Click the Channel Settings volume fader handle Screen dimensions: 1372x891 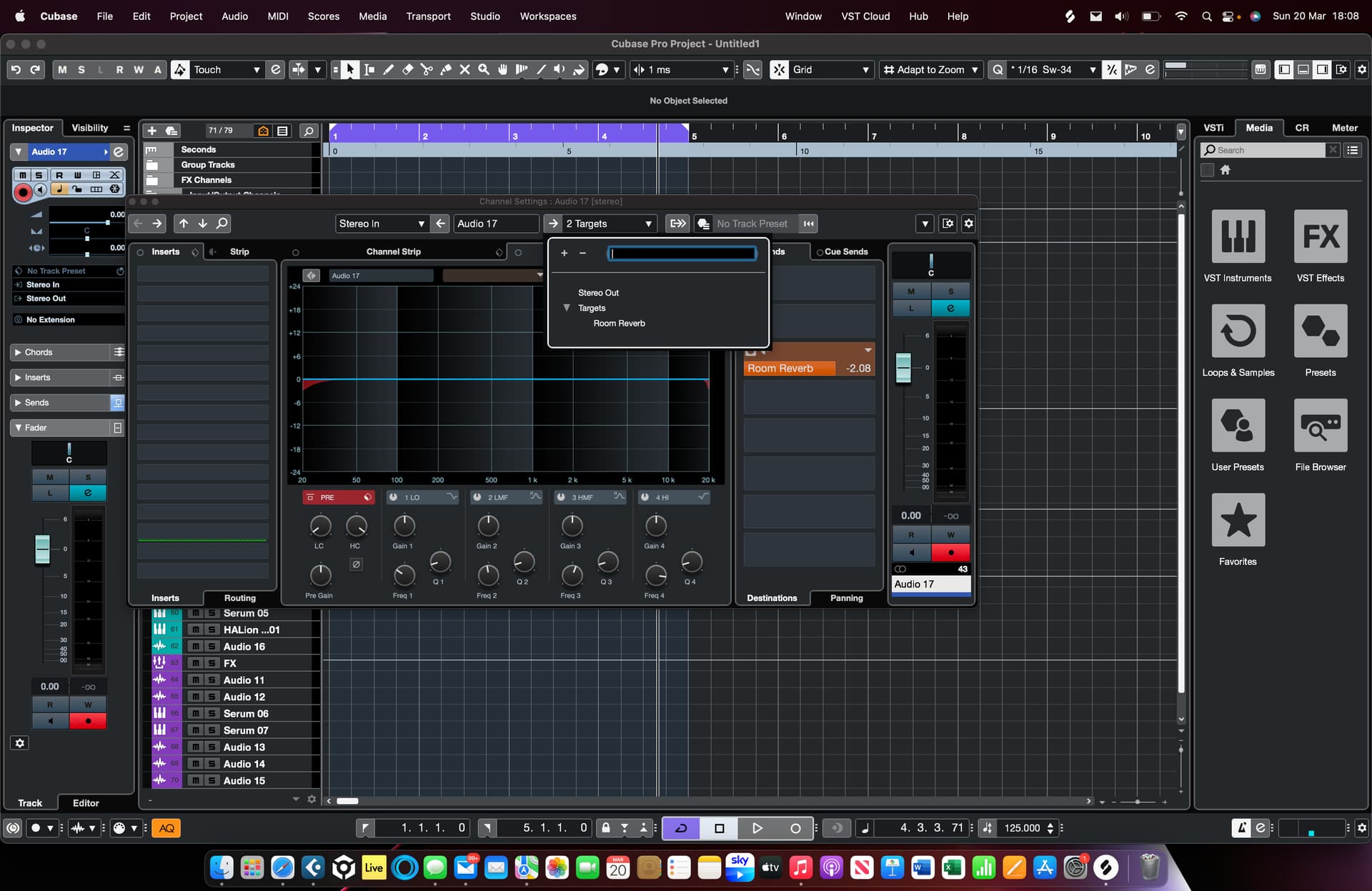pyautogui.click(x=903, y=367)
